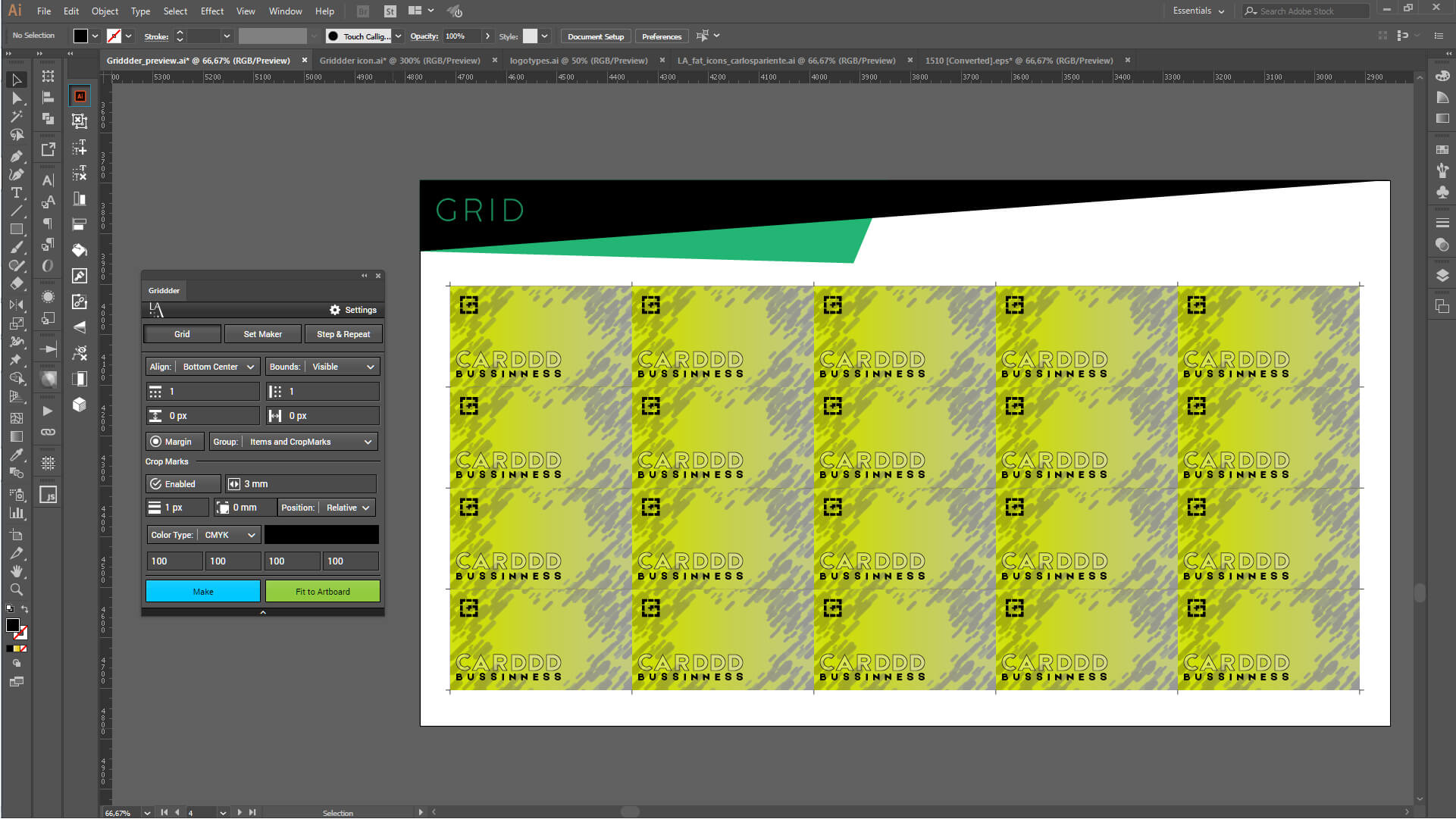Swap fill and stroke colors in toolbar
This screenshot has height=819, width=1456.
(x=24, y=608)
